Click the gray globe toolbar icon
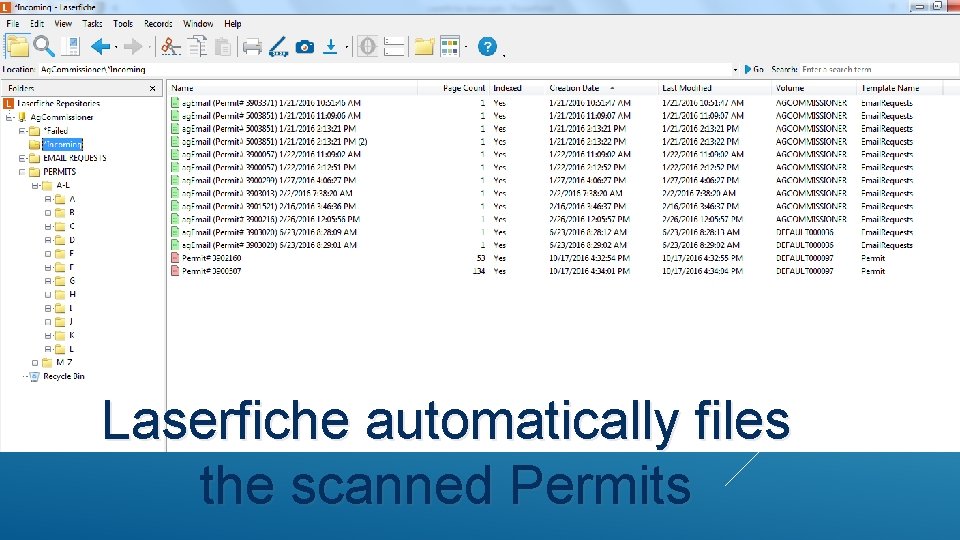The image size is (960, 540). coord(367,47)
